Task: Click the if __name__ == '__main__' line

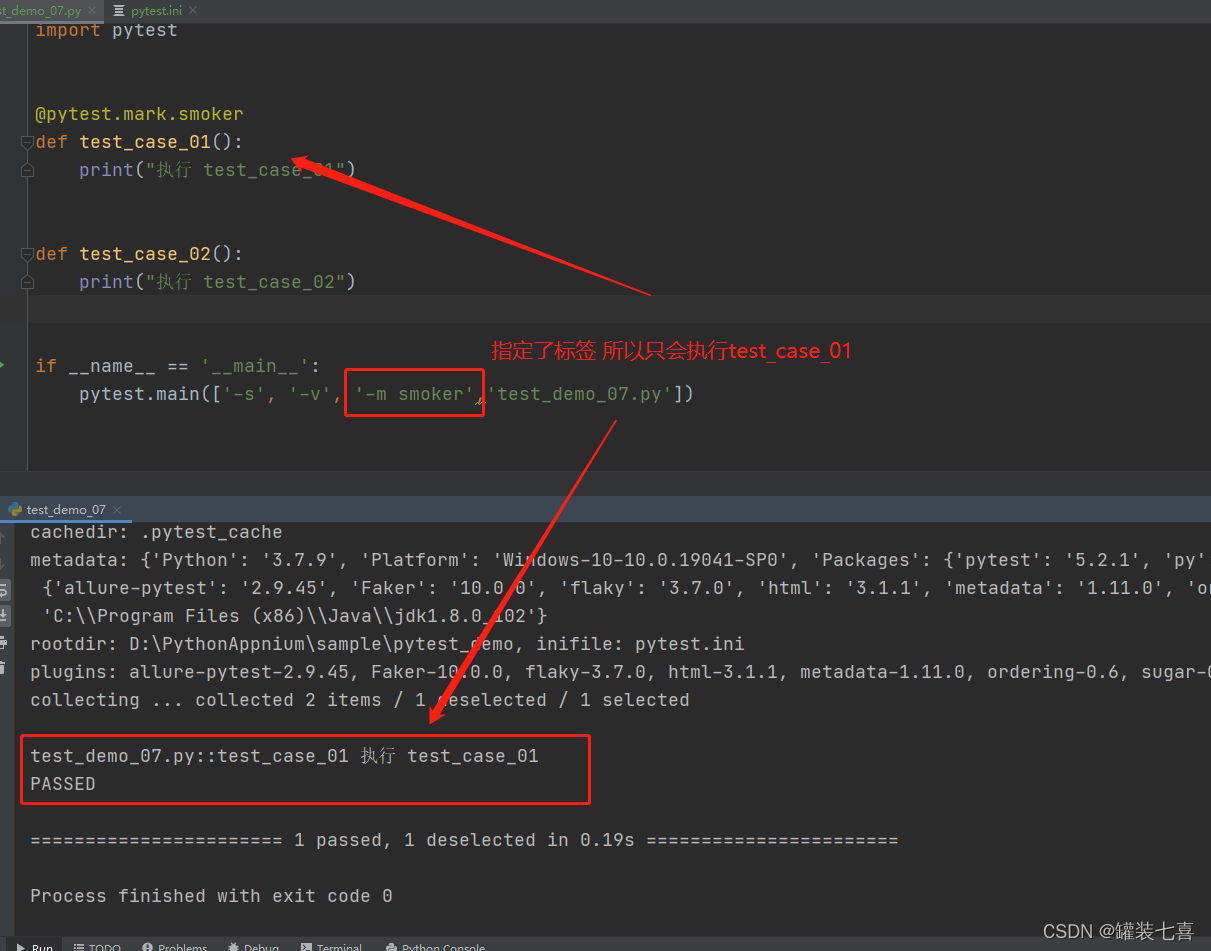Action: (x=178, y=366)
